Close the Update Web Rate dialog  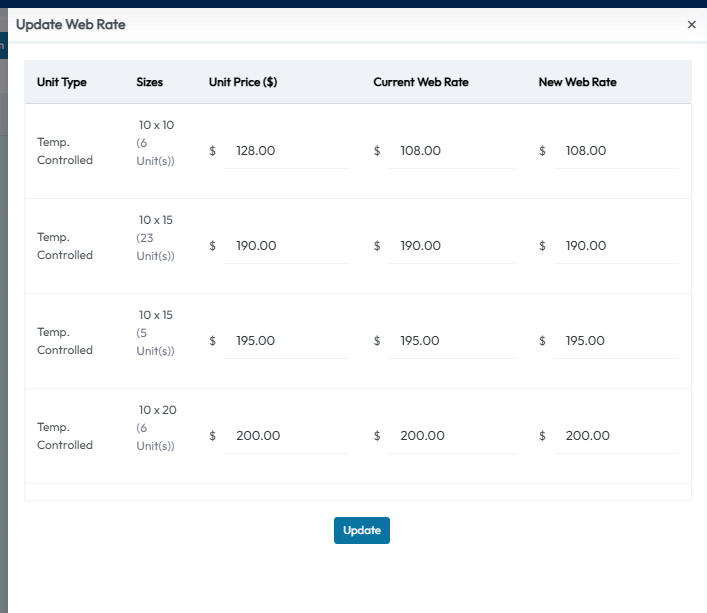691,25
